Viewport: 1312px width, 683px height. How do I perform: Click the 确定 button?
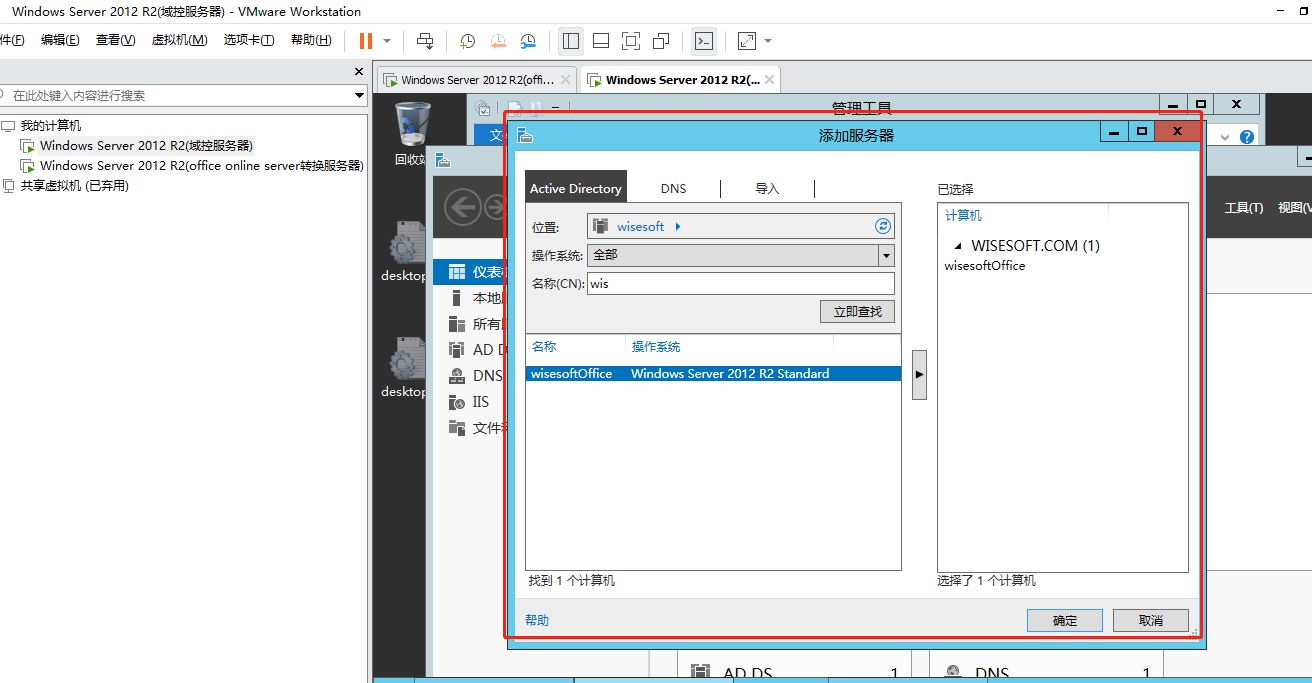point(1065,620)
